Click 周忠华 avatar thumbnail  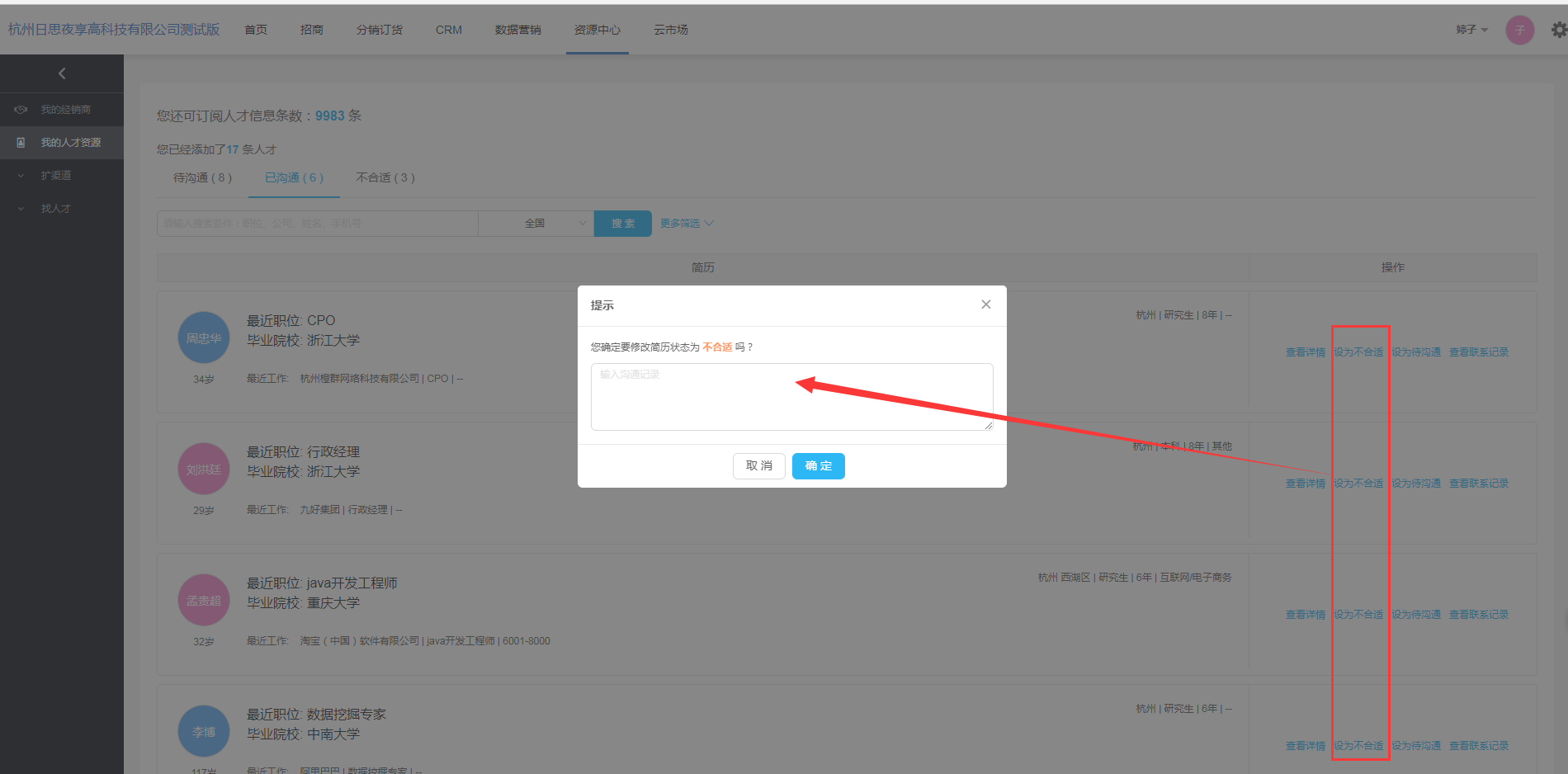(204, 337)
